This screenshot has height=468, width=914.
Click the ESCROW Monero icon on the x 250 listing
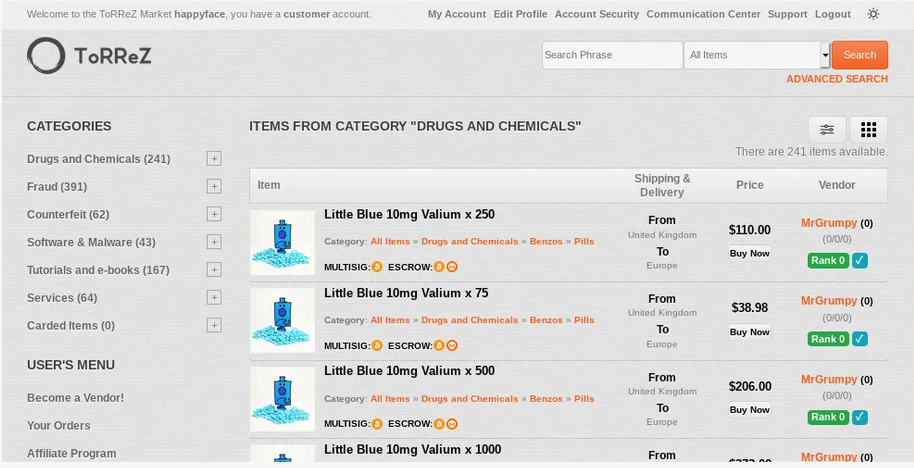[452, 267]
